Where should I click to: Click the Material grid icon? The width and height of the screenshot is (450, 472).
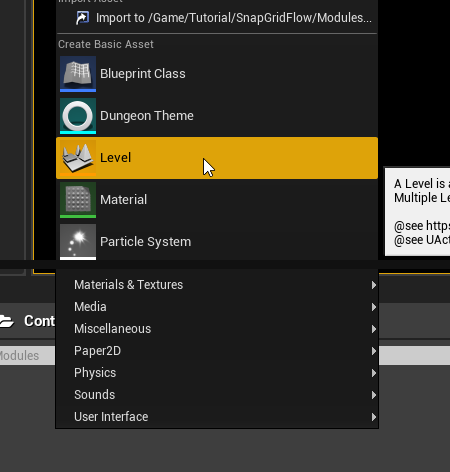tap(78, 200)
